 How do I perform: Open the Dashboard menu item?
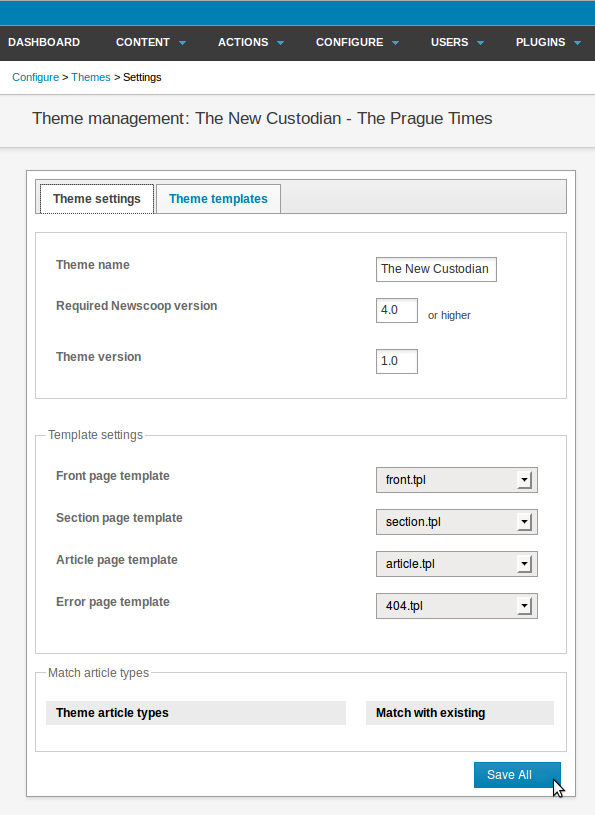(44, 43)
